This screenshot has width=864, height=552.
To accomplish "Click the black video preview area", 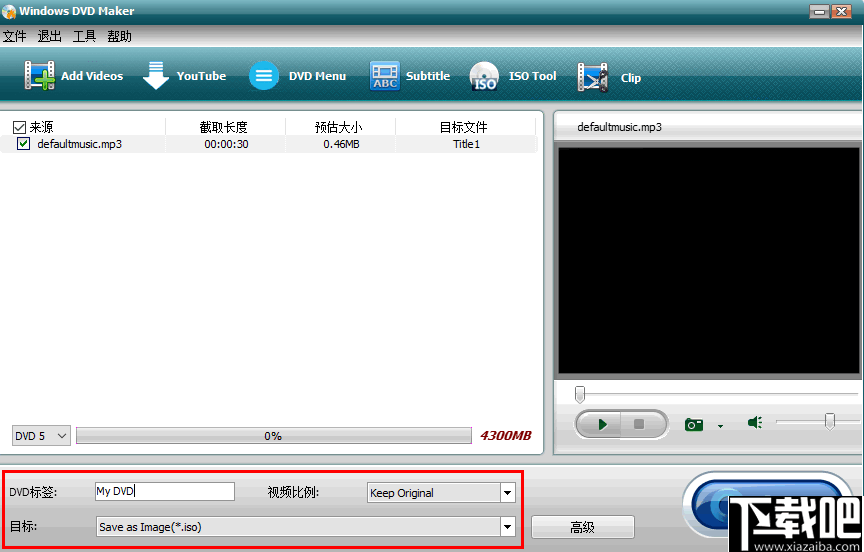I will pyautogui.click(x=709, y=261).
